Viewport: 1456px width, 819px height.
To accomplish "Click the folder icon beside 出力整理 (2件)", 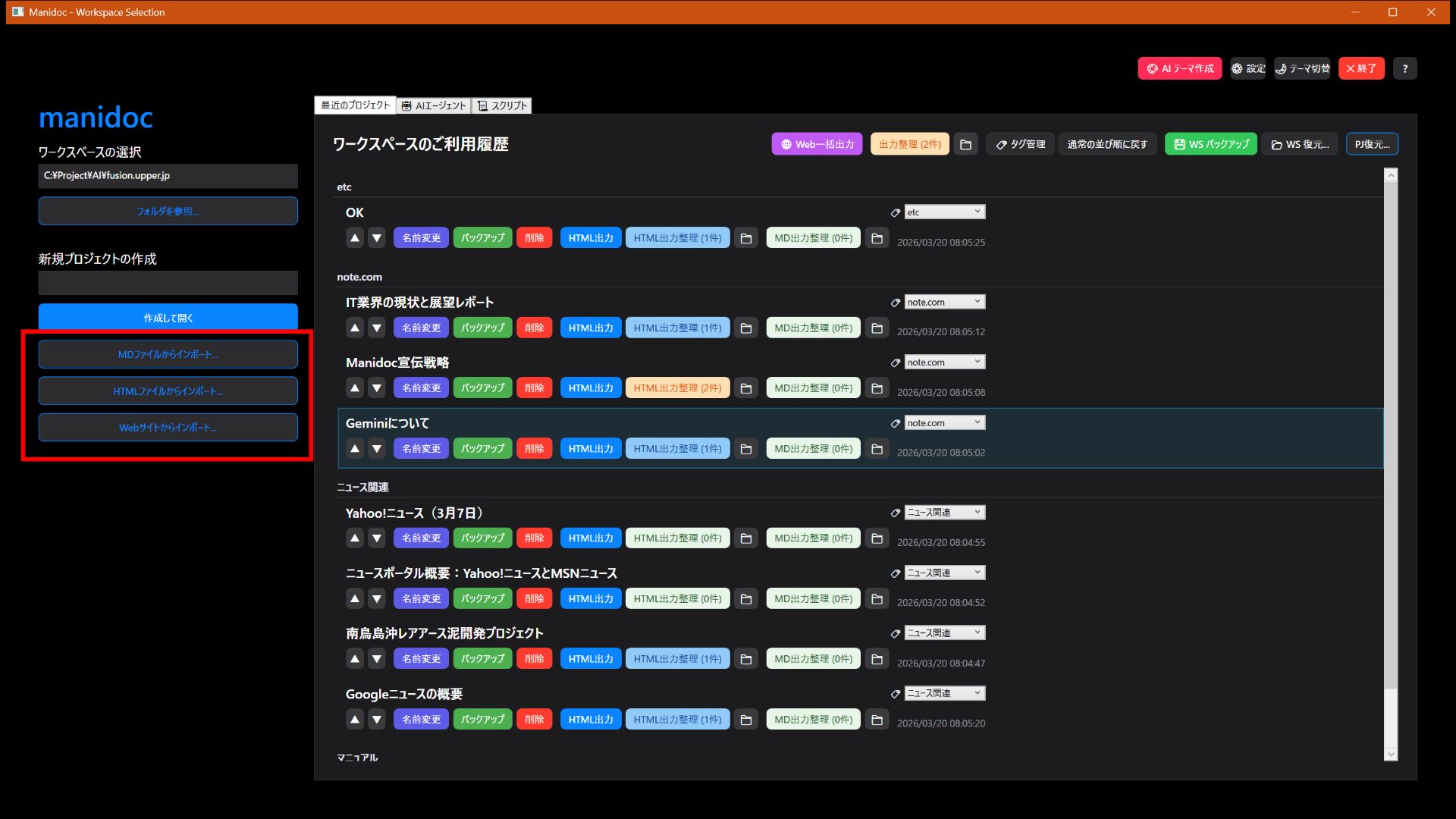I will 965,143.
